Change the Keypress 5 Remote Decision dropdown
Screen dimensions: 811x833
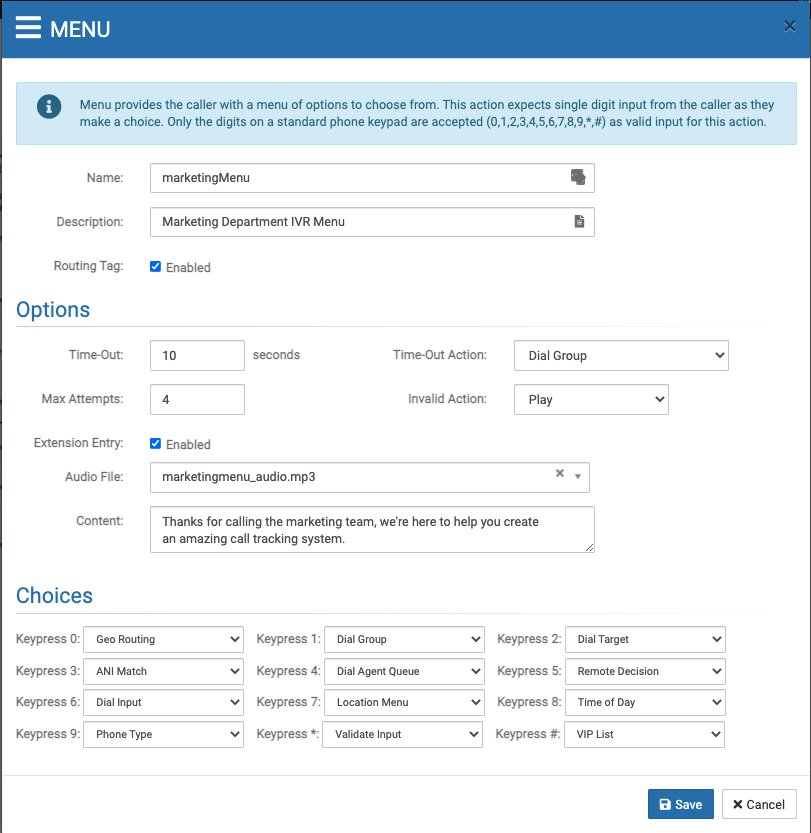(645, 671)
